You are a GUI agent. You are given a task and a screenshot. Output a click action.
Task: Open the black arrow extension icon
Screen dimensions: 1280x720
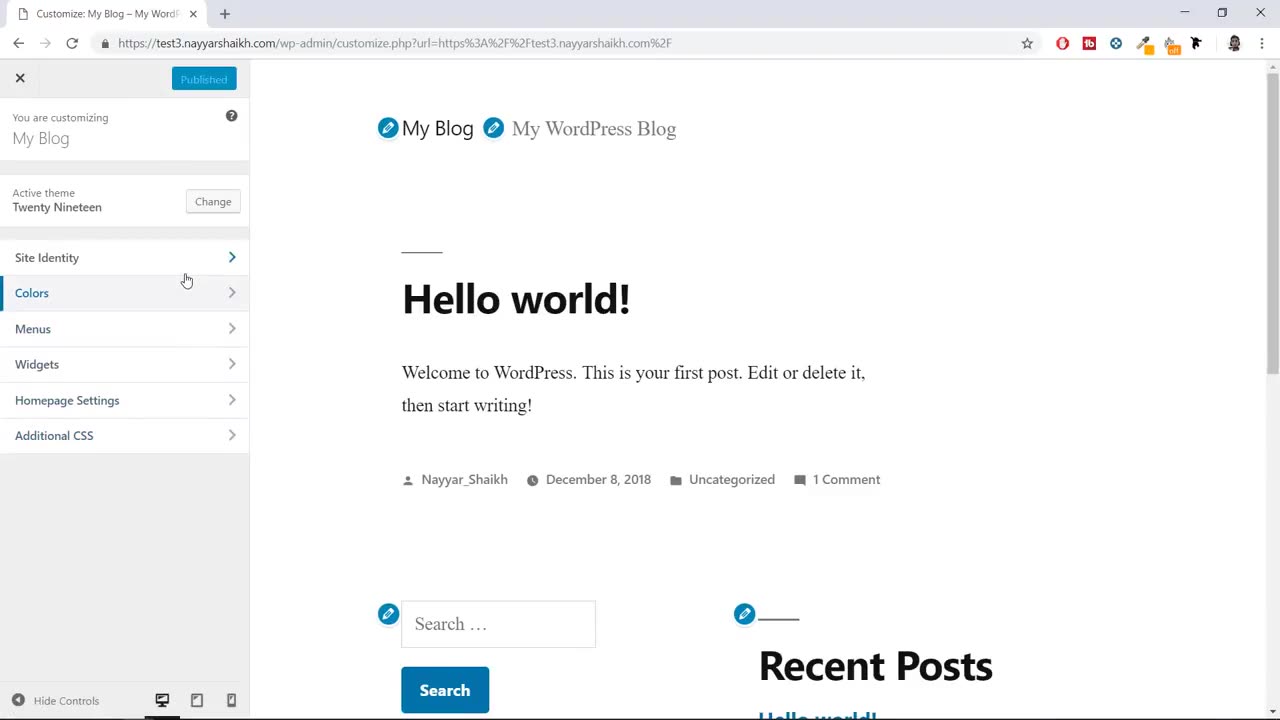[1196, 43]
